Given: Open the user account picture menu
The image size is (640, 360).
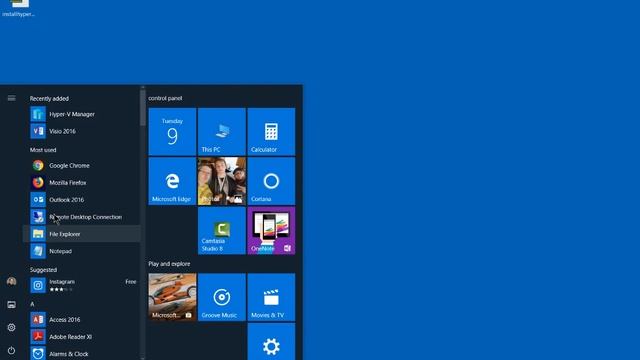Looking at the screenshot, I should point(11,282).
